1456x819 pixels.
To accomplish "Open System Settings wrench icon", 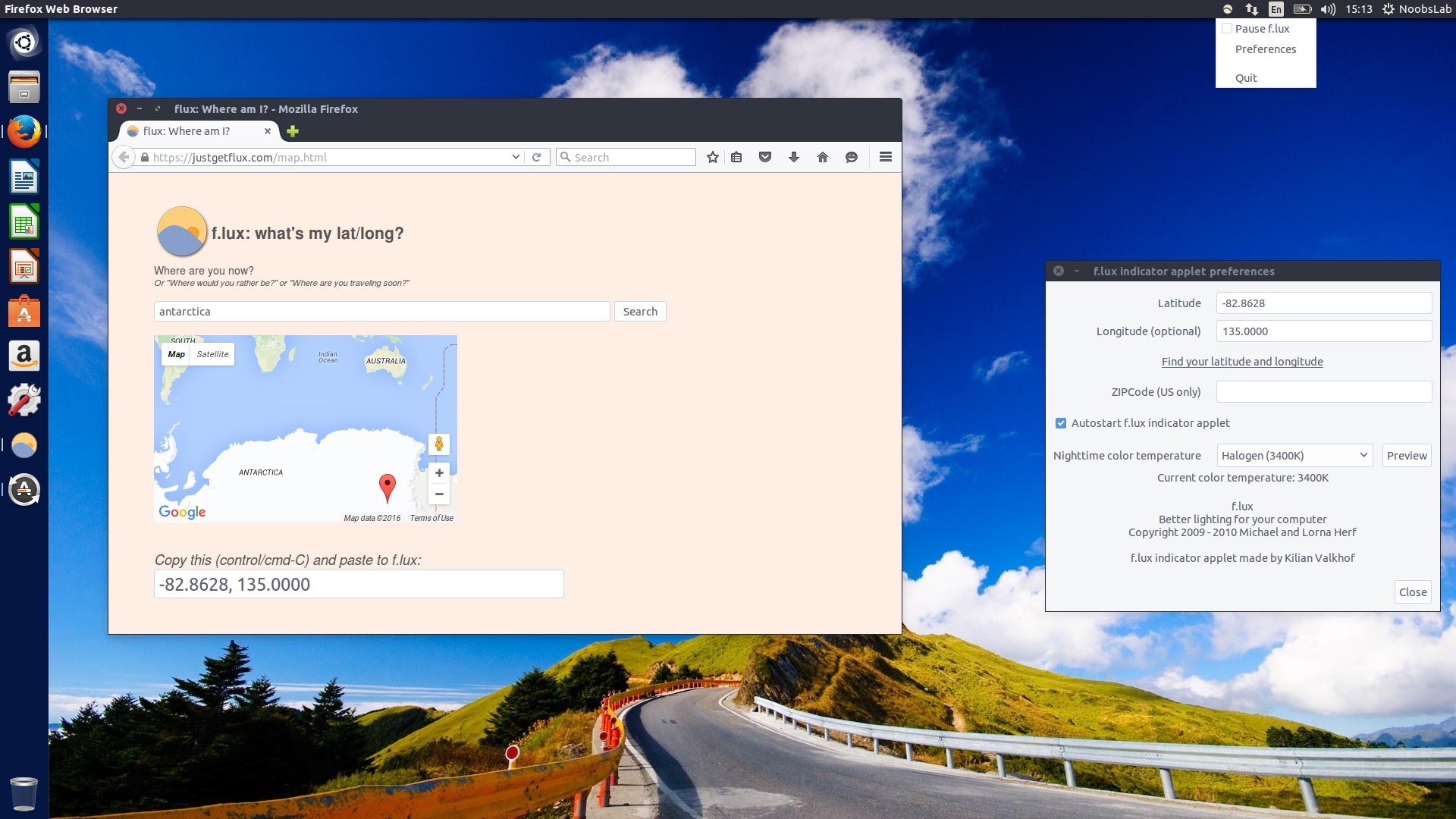I will 24,400.
